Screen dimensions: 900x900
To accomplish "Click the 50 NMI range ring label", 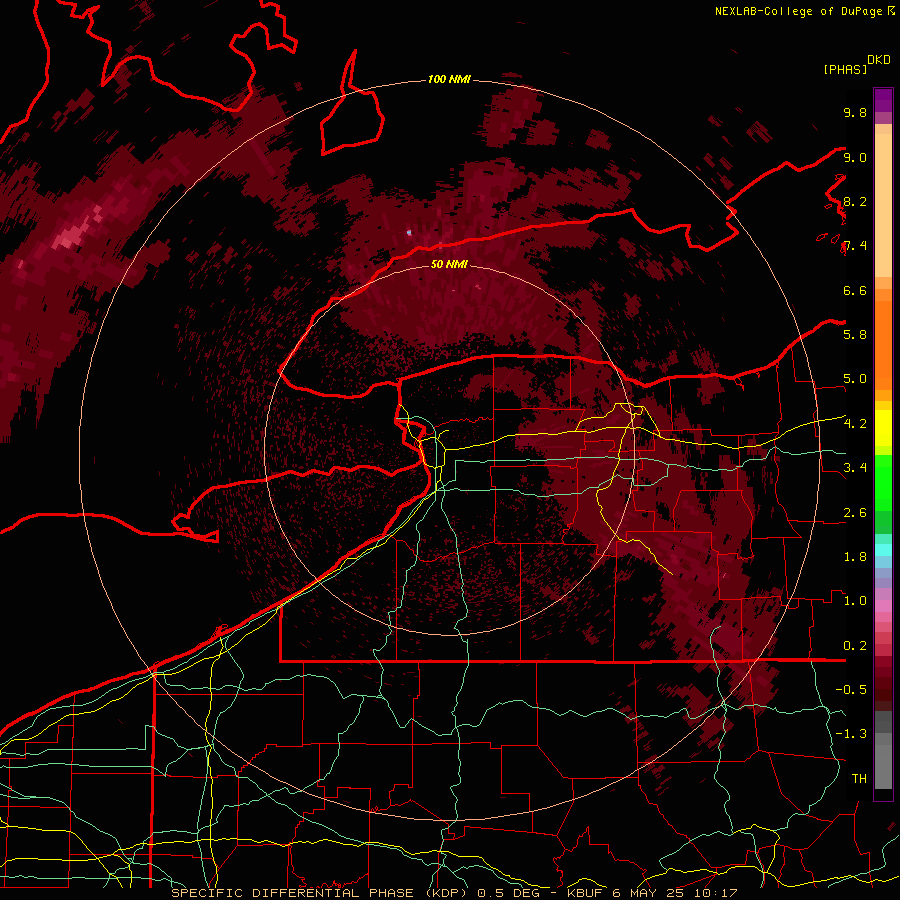I will pyautogui.click(x=449, y=265).
